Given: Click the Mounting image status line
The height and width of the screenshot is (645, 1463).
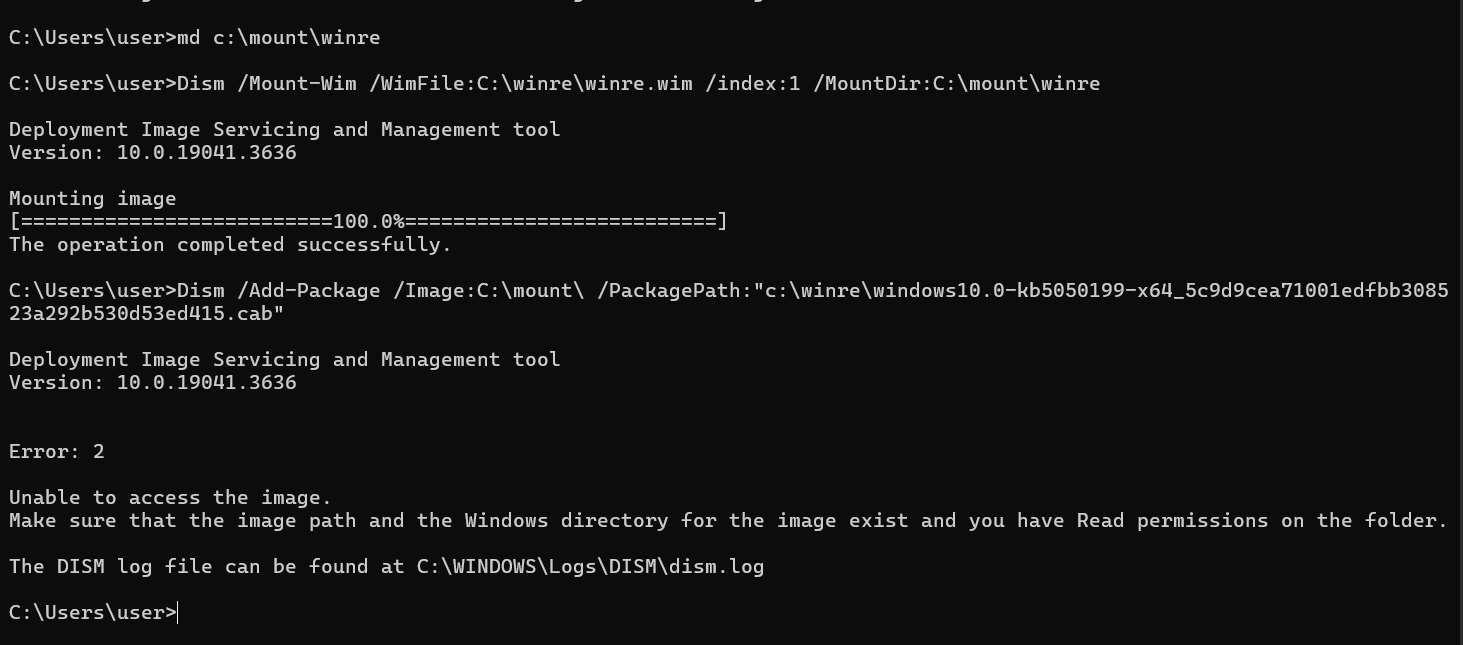Looking at the screenshot, I should (x=93, y=199).
